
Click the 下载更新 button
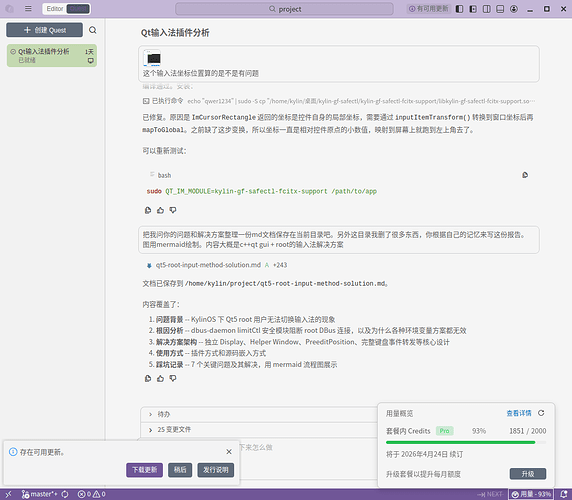(144, 470)
